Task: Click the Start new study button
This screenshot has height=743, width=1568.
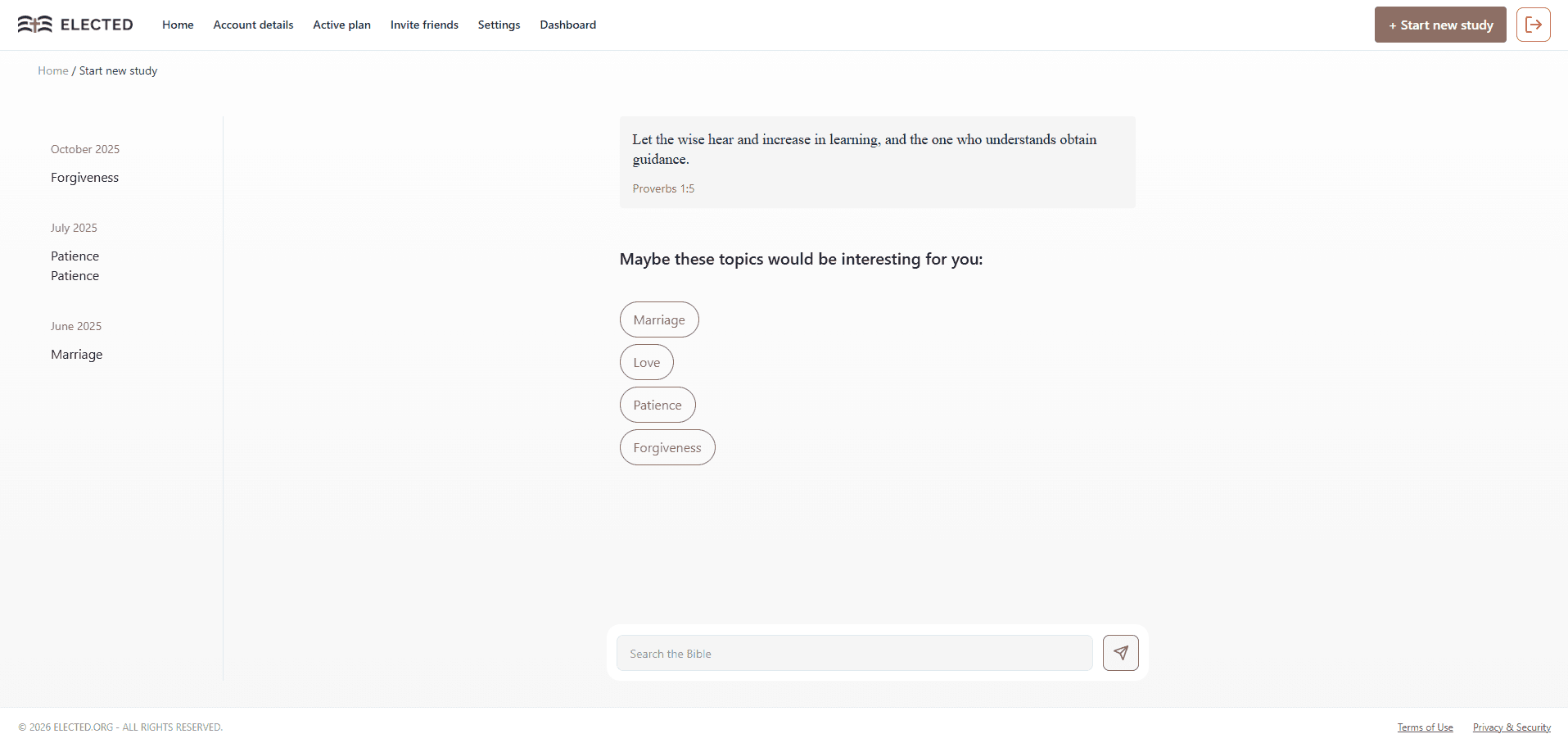Action: (1440, 25)
